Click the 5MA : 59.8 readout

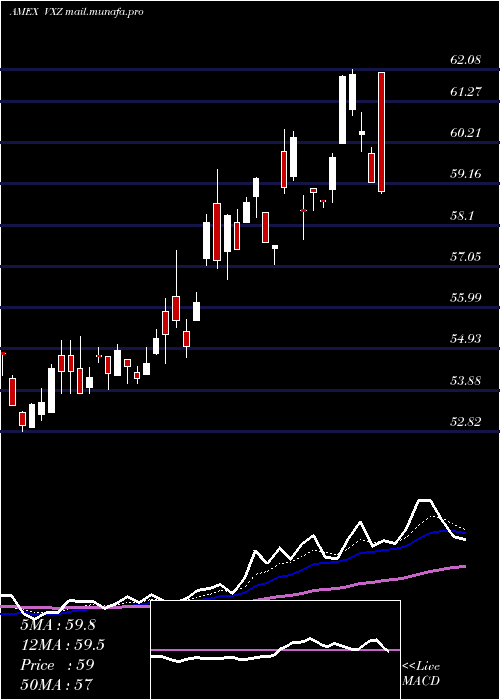point(58,625)
